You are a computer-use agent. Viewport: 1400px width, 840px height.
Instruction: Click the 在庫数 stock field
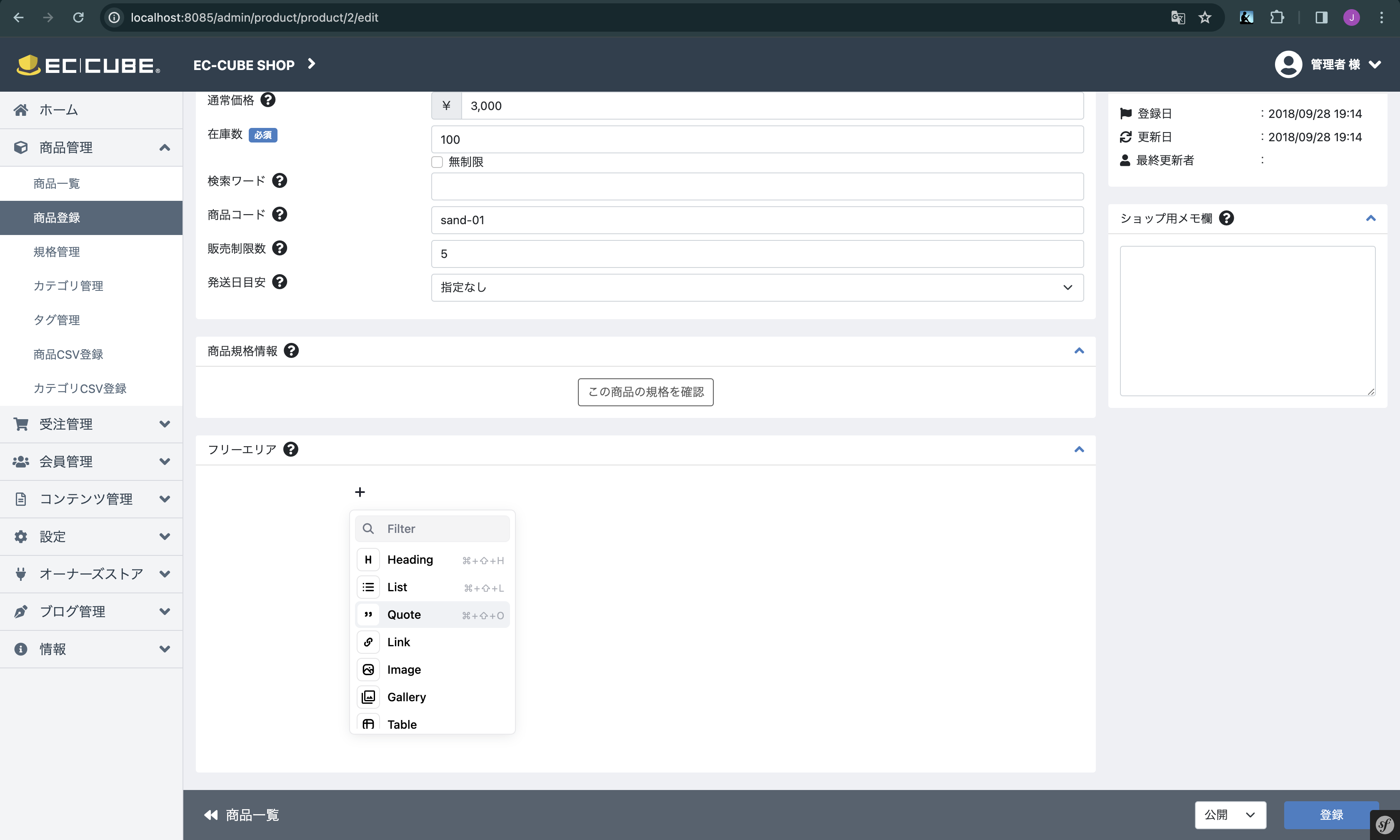757,139
